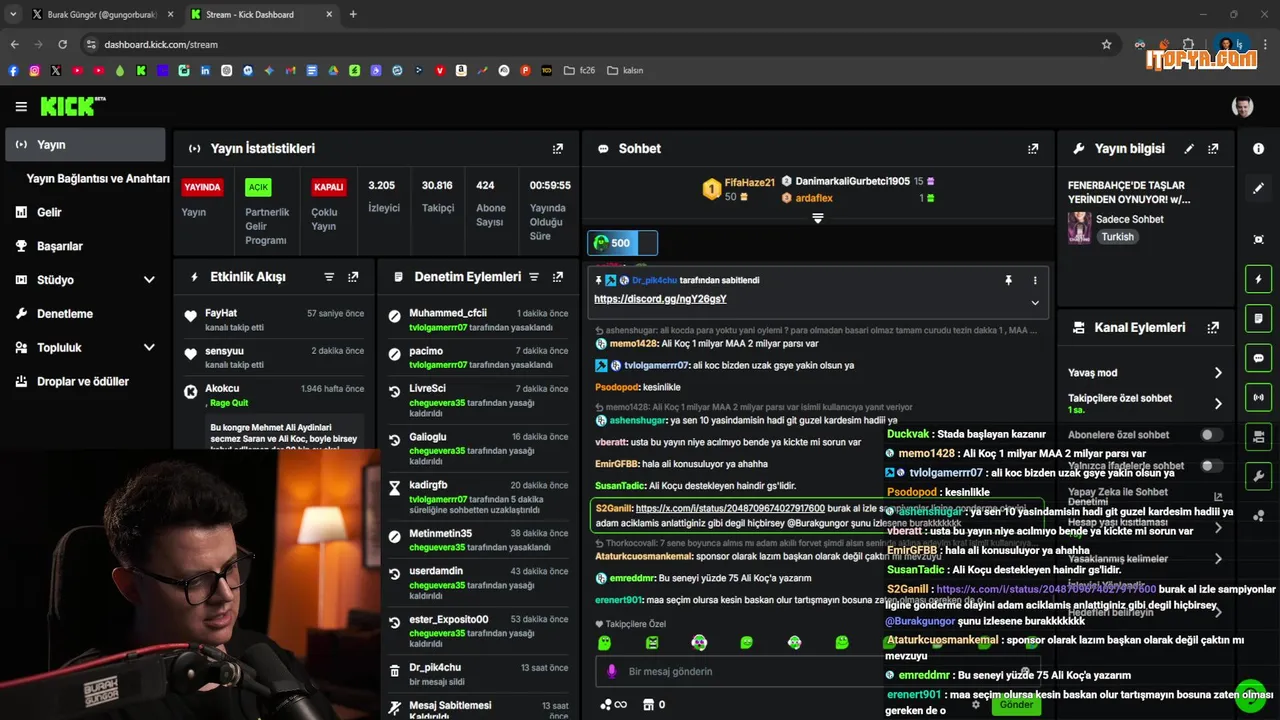The height and width of the screenshot is (720, 1280).
Task: Expand the Topluluk sidebar section
Action: [x=149, y=347]
